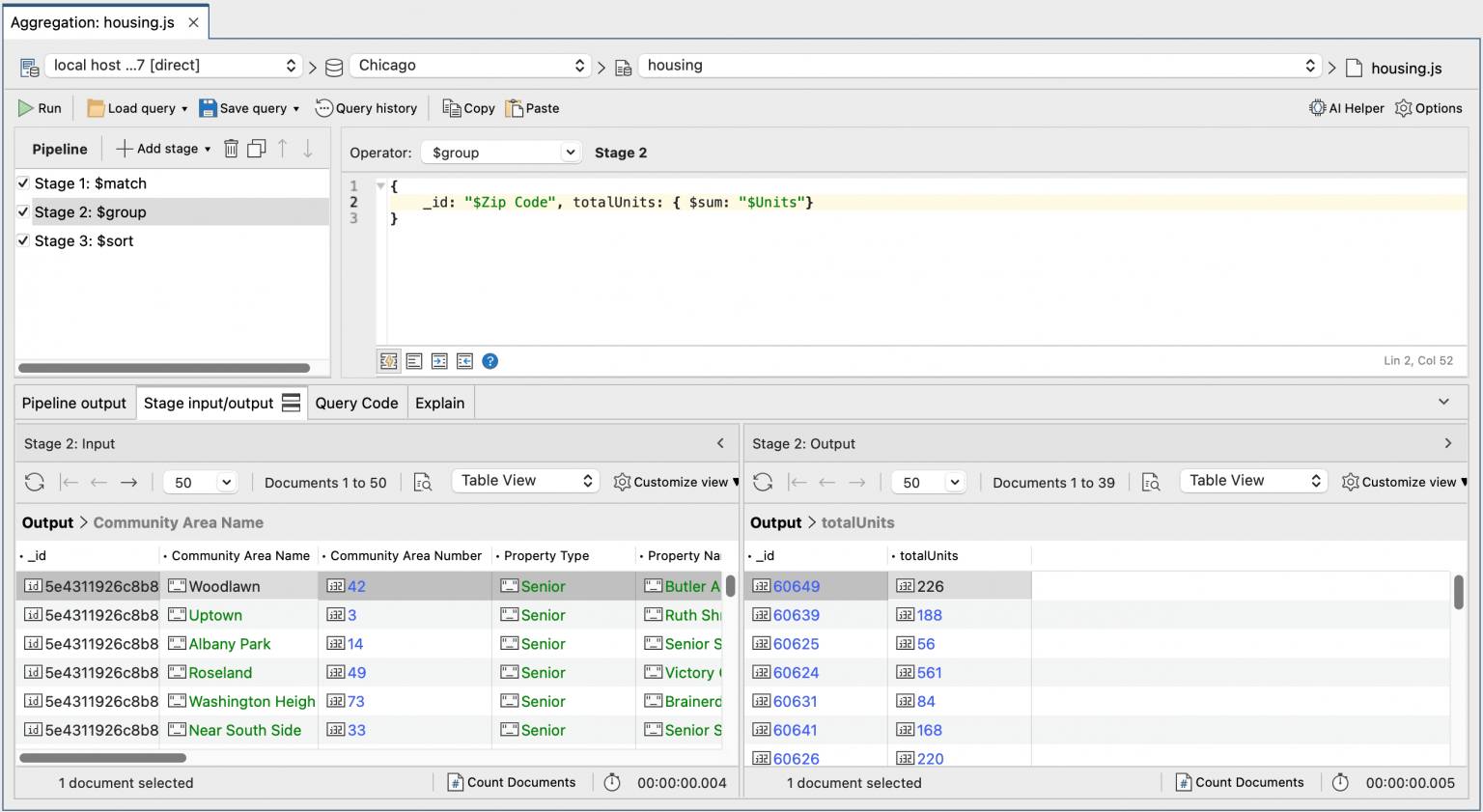Image resolution: width=1483 pixels, height=812 pixels.
Task: Open the Explain tab
Action: point(440,403)
